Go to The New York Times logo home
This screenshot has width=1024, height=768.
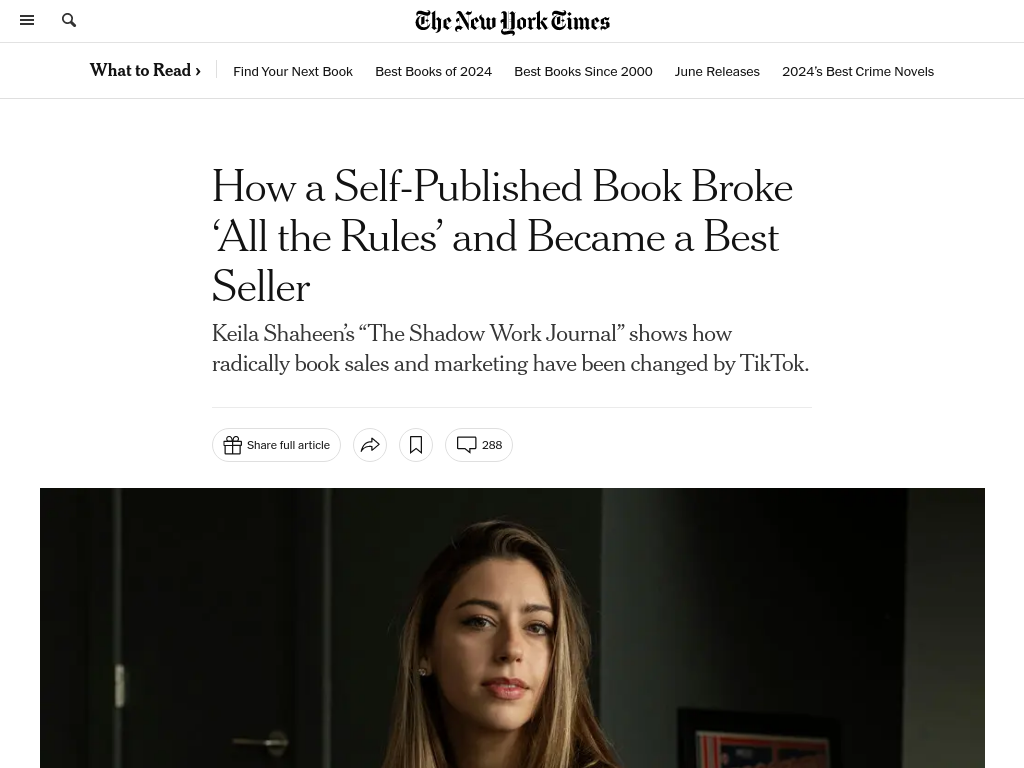pyautogui.click(x=512, y=22)
